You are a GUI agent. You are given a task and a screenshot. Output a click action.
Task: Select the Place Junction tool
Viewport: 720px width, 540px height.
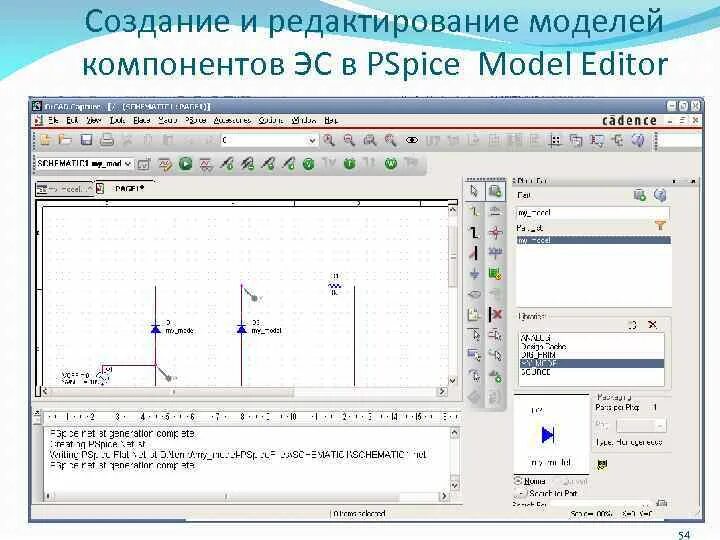click(495, 232)
